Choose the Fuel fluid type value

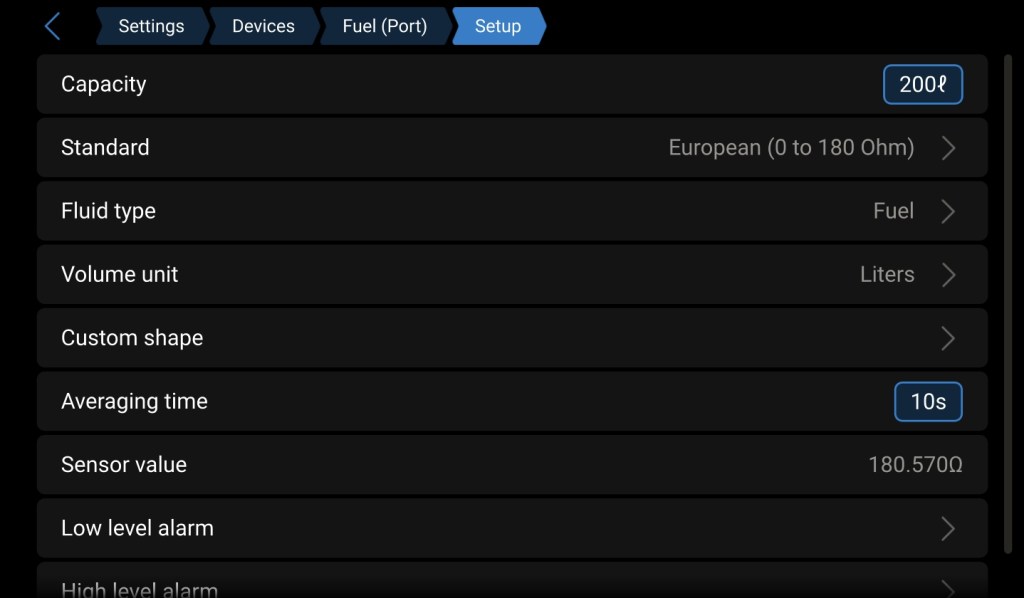point(893,211)
